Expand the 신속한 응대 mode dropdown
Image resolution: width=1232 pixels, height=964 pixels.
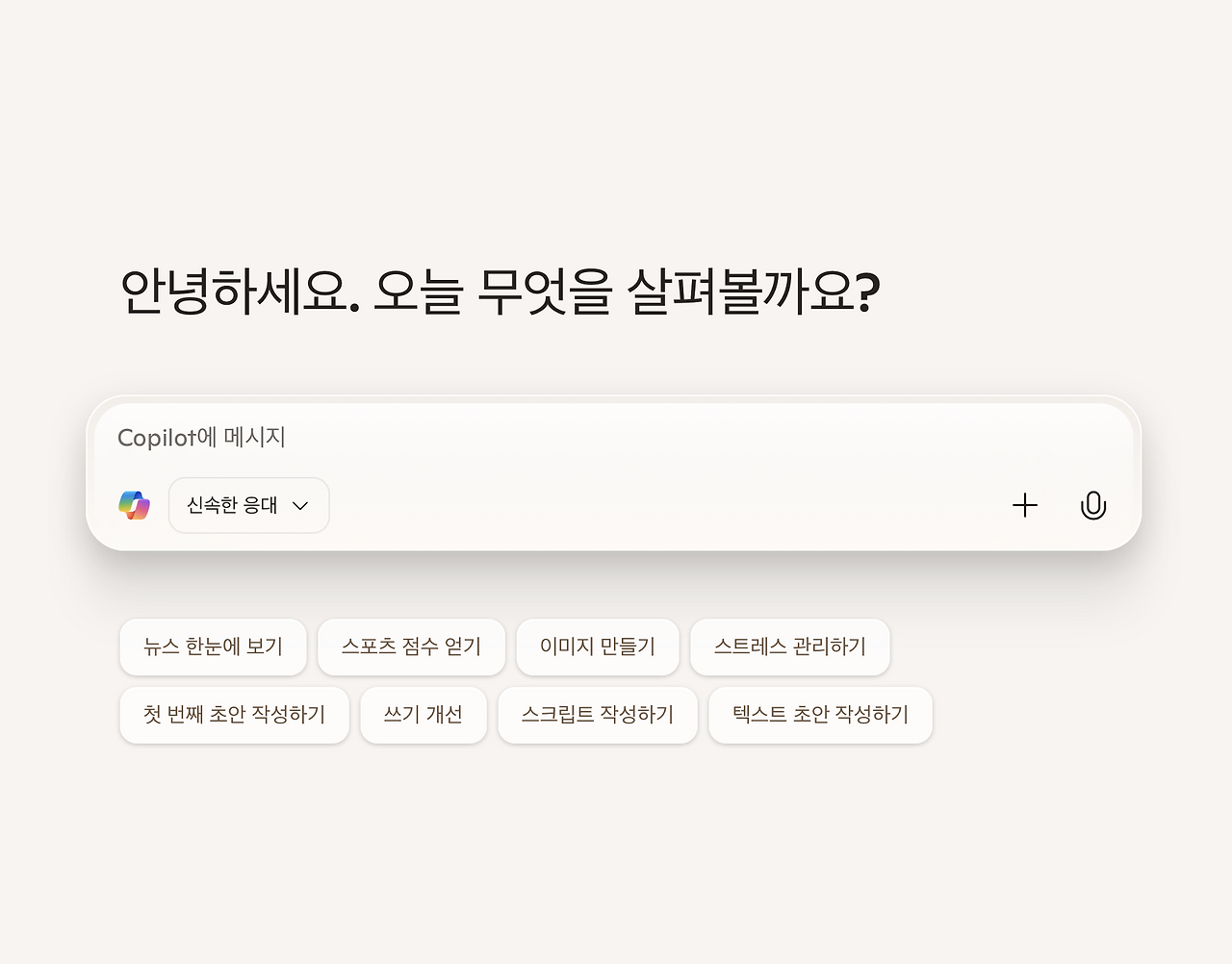[x=300, y=505]
